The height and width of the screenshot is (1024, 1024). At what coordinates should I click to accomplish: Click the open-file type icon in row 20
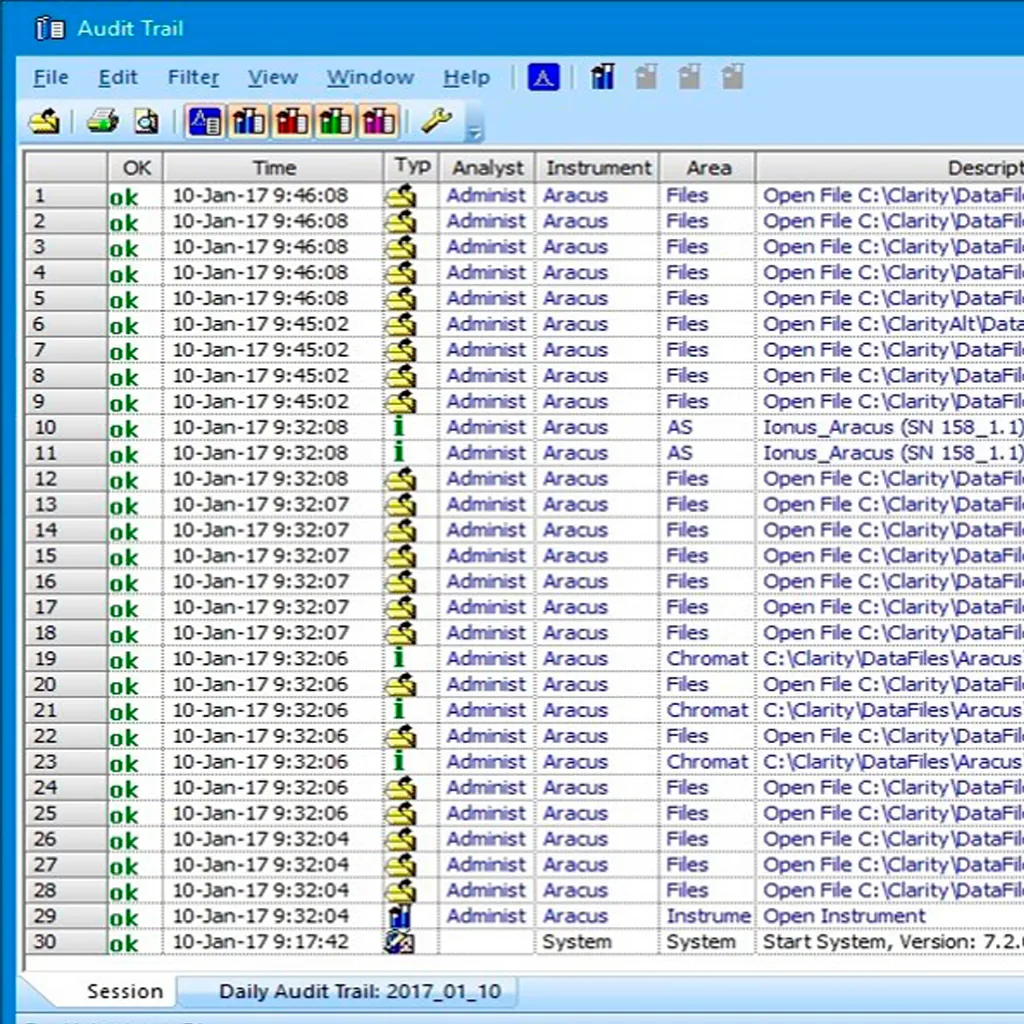400,684
